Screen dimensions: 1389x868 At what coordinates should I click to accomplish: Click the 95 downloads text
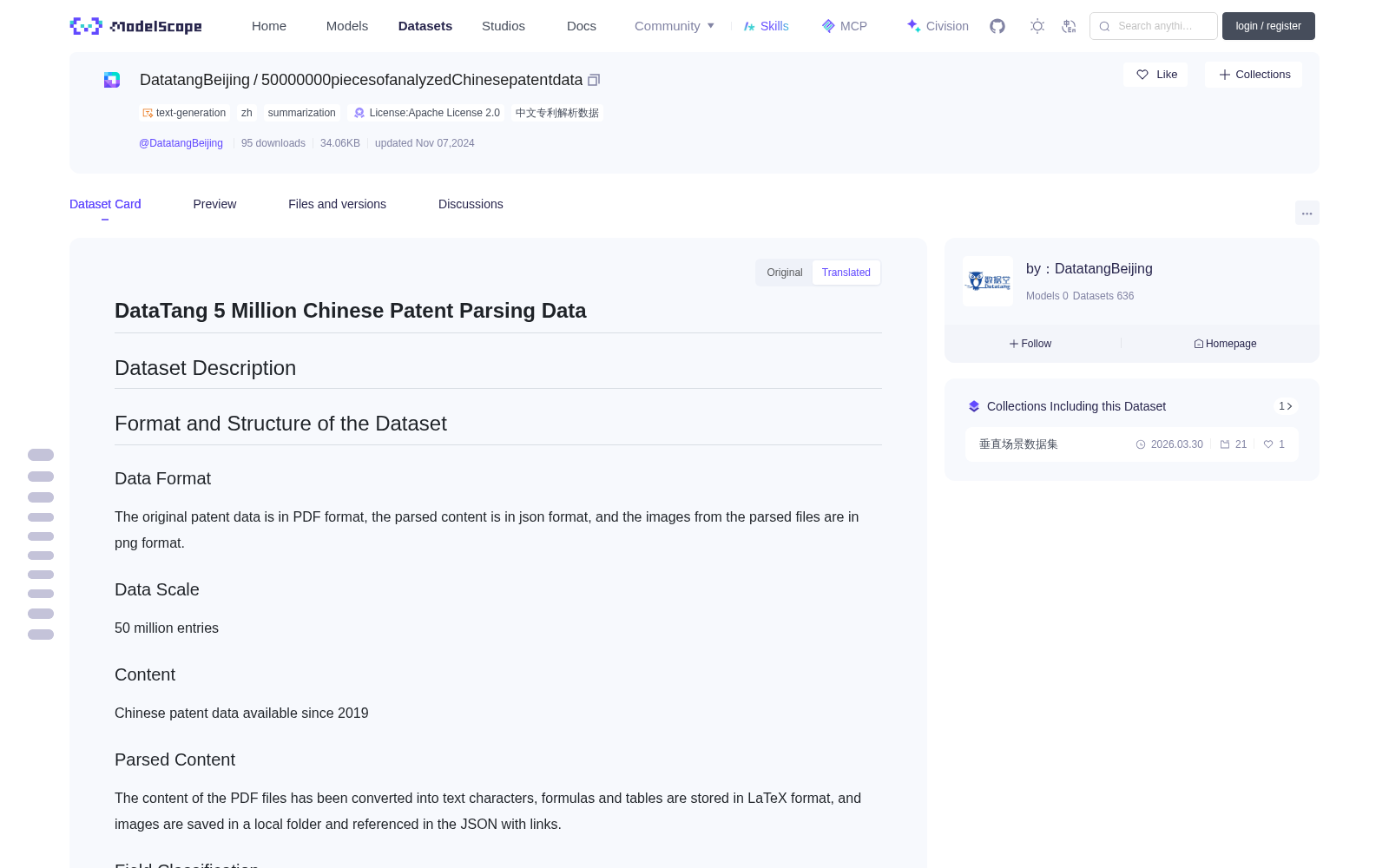point(273,143)
